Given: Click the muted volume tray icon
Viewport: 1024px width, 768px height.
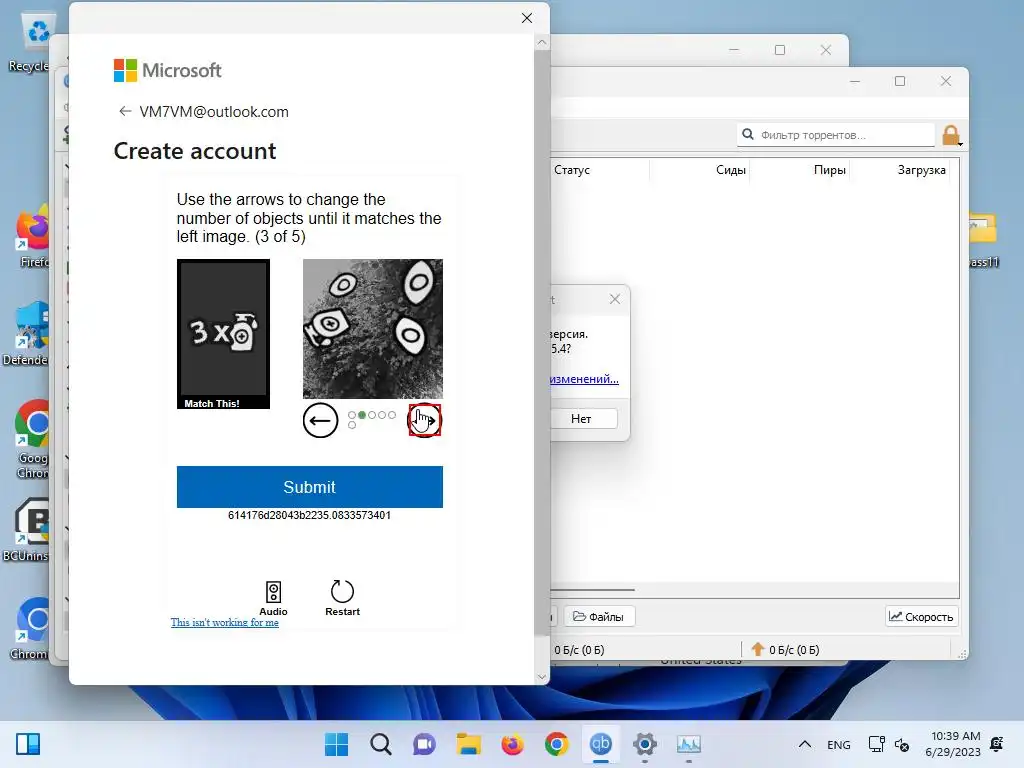Looking at the screenshot, I should 902,744.
